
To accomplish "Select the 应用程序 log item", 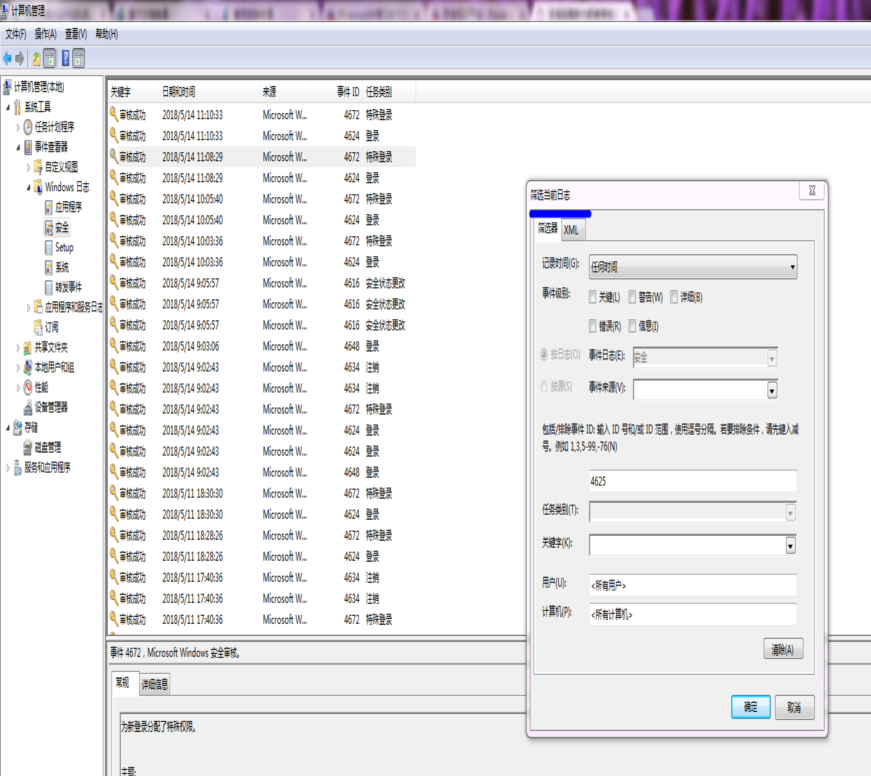I will (68, 207).
